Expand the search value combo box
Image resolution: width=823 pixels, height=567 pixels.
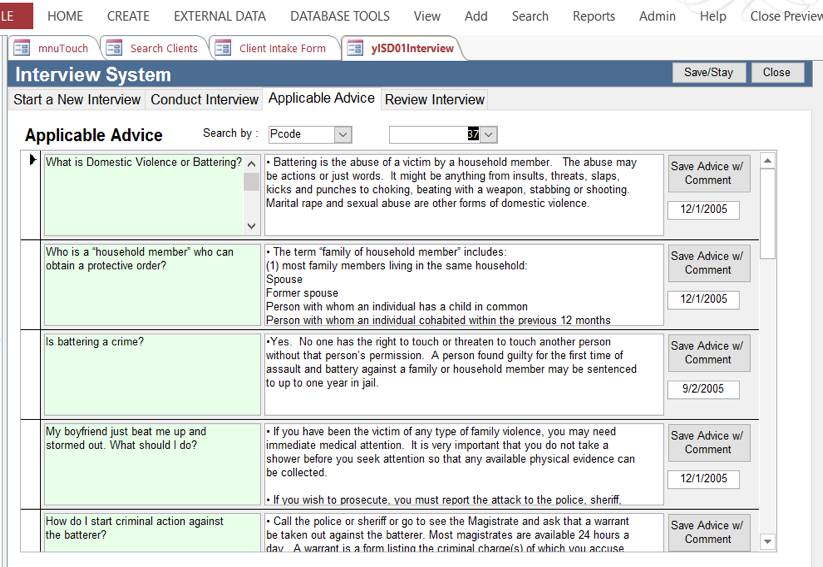(489, 134)
